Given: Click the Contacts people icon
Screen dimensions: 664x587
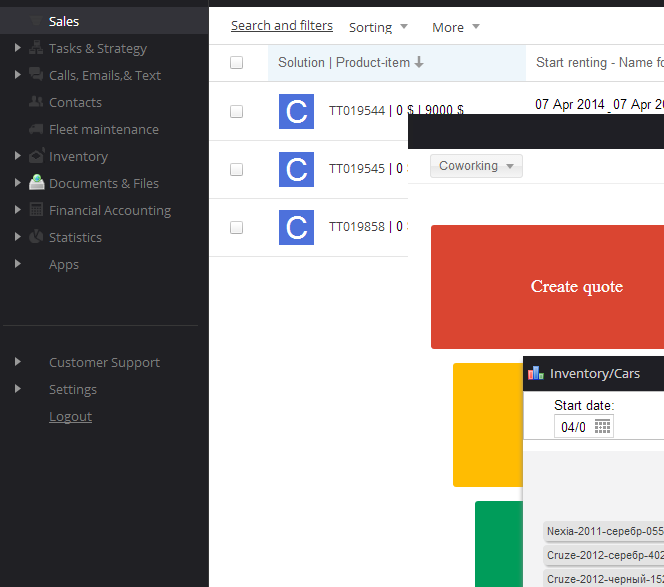Looking at the screenshot, I should [x=36, y=102].
